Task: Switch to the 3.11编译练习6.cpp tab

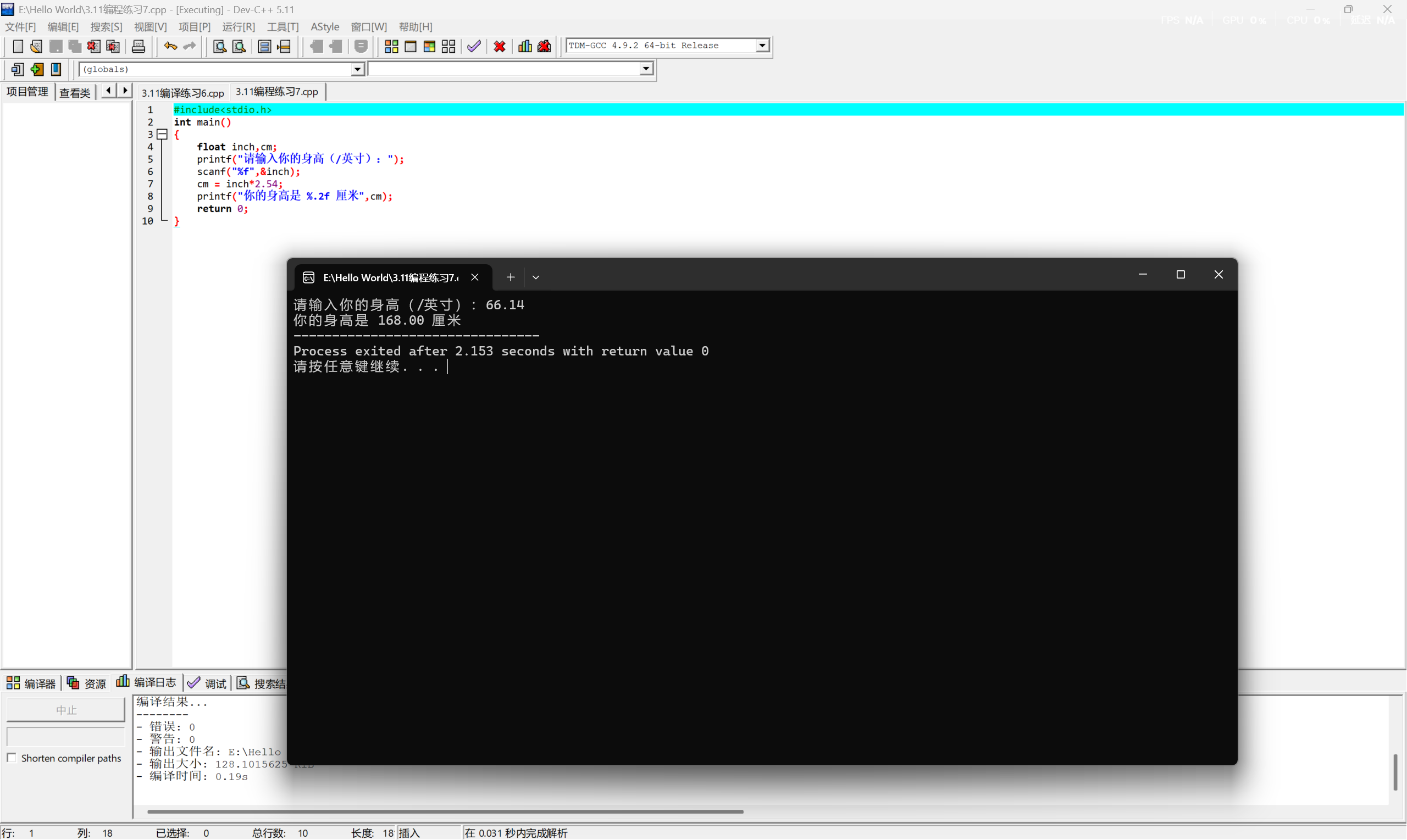Action: (182, 93)
